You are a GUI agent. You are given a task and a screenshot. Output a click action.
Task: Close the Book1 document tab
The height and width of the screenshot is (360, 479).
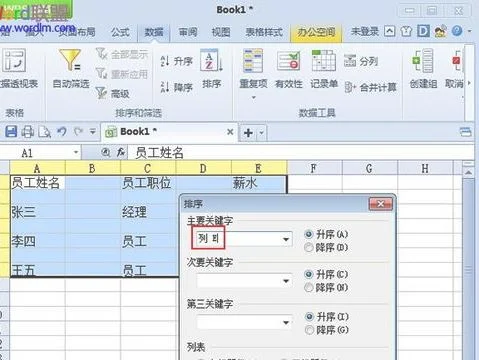click(x=230, y=132)
